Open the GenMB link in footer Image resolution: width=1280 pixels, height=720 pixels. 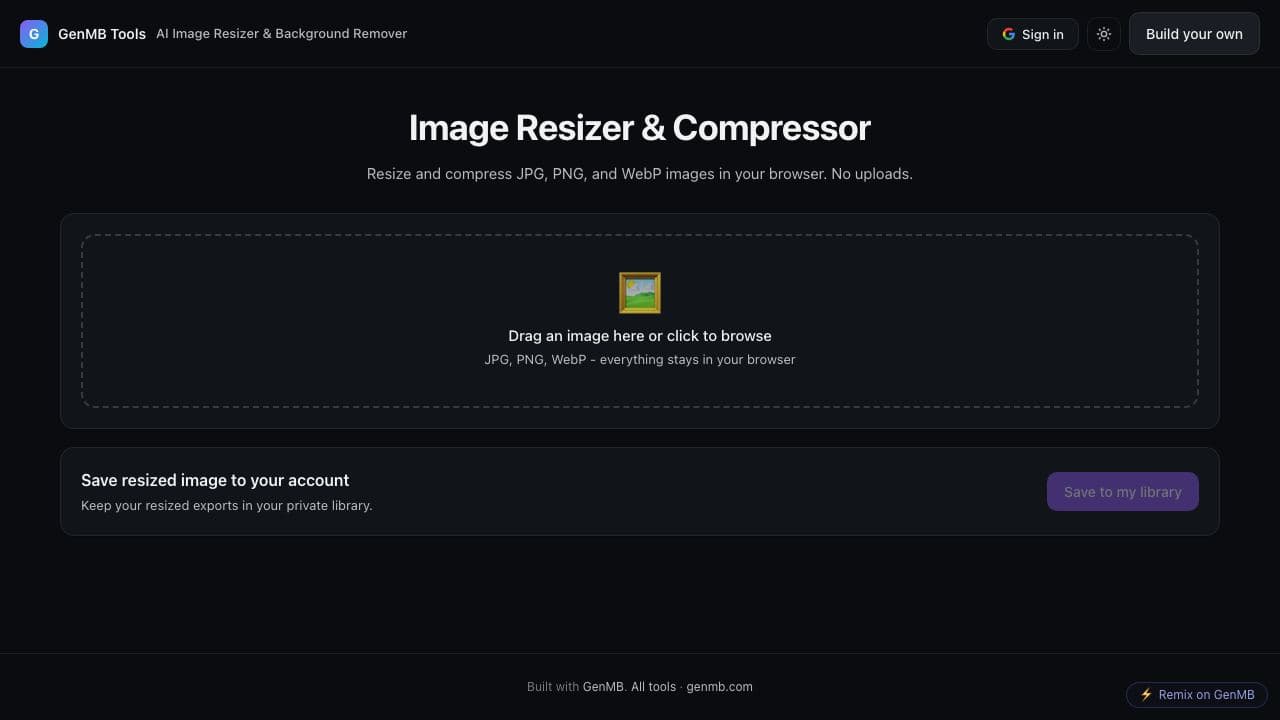tap(604, 687)
